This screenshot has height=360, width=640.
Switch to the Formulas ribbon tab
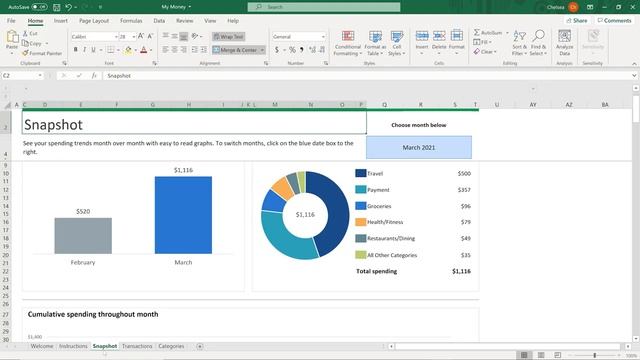[x=131, y=20]
